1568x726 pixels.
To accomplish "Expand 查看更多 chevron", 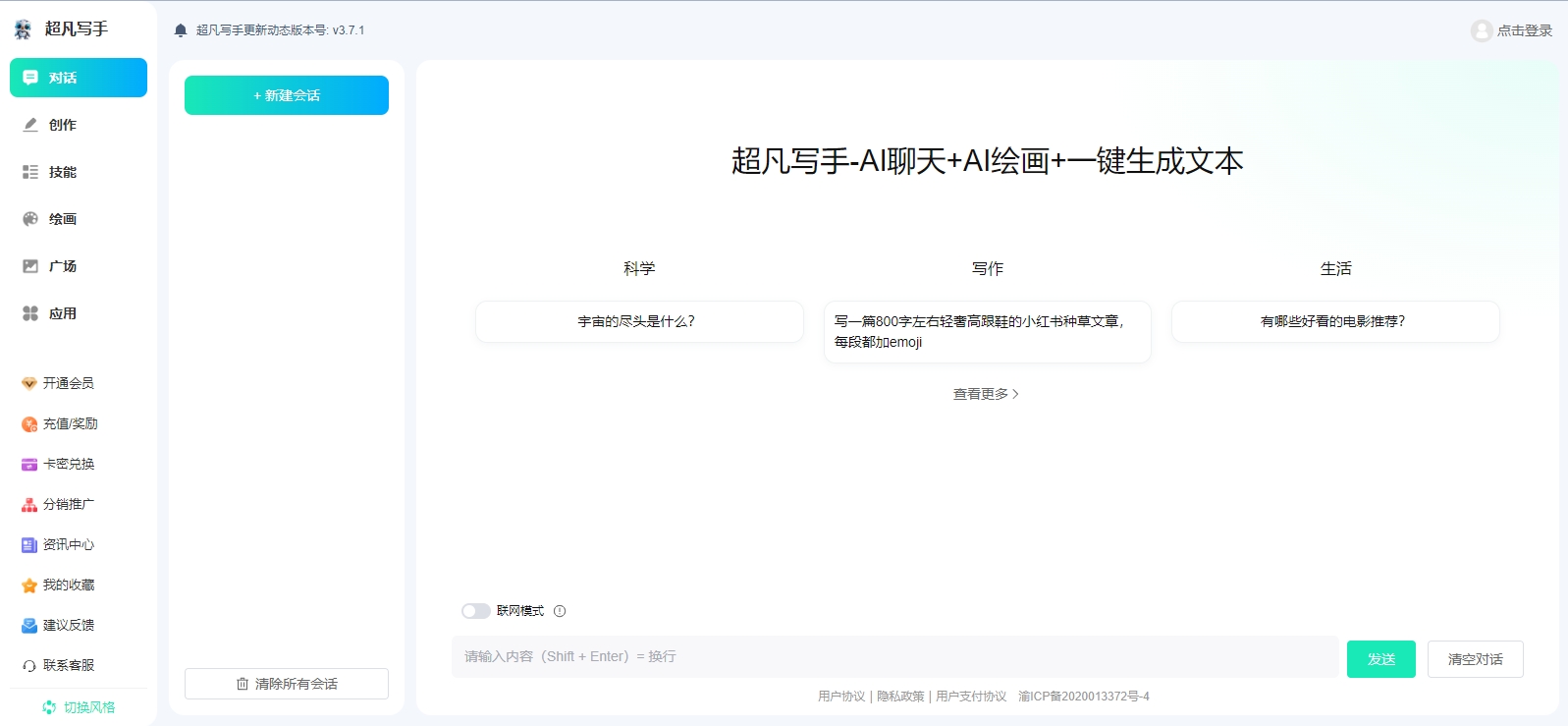I will click(1015, 394).
